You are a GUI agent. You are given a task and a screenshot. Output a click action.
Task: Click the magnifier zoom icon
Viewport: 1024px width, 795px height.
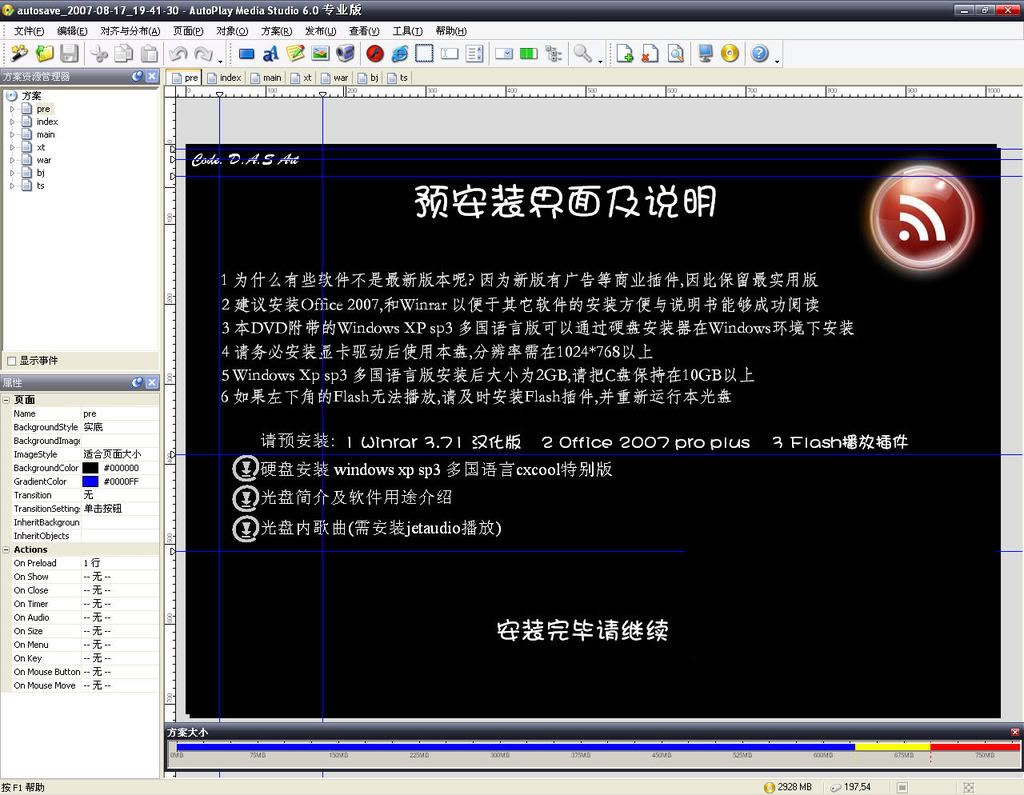click(x=583, y=54)
